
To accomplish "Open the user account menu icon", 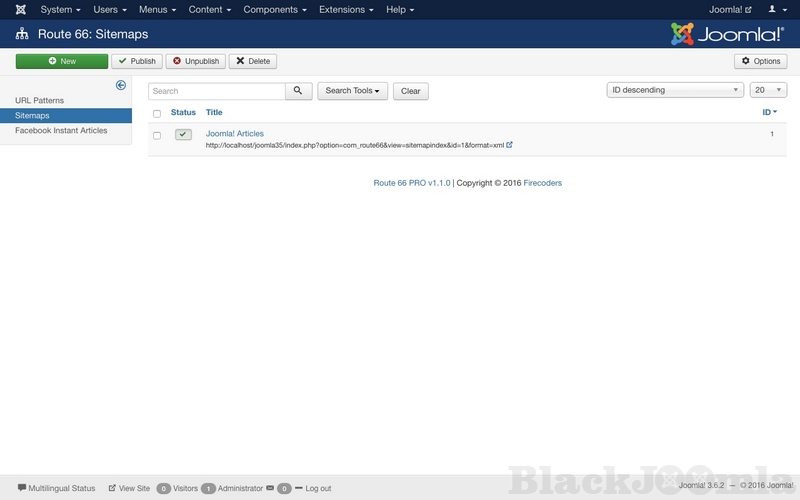I will [x=775, y=10].
